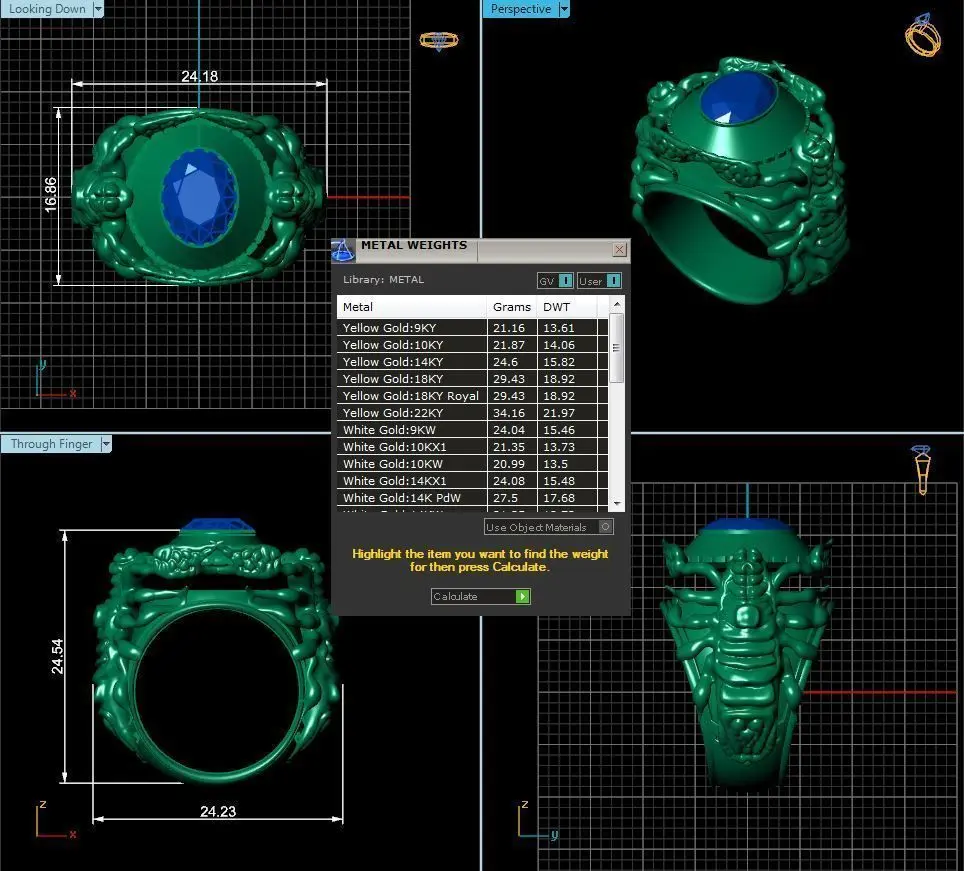Close the Metal Weights dialog

point(619,249)
